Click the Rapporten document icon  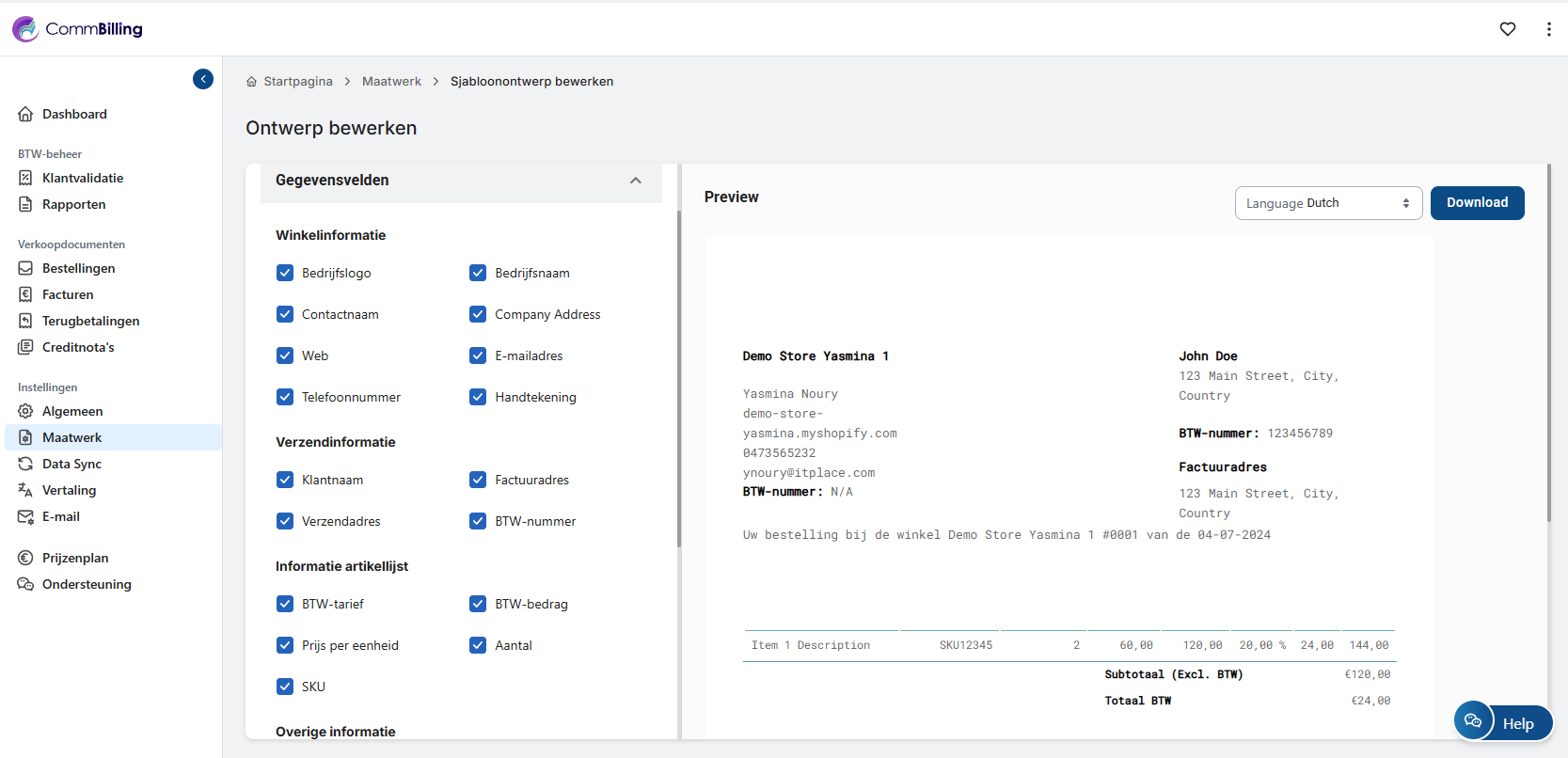(x=25, y=204)
